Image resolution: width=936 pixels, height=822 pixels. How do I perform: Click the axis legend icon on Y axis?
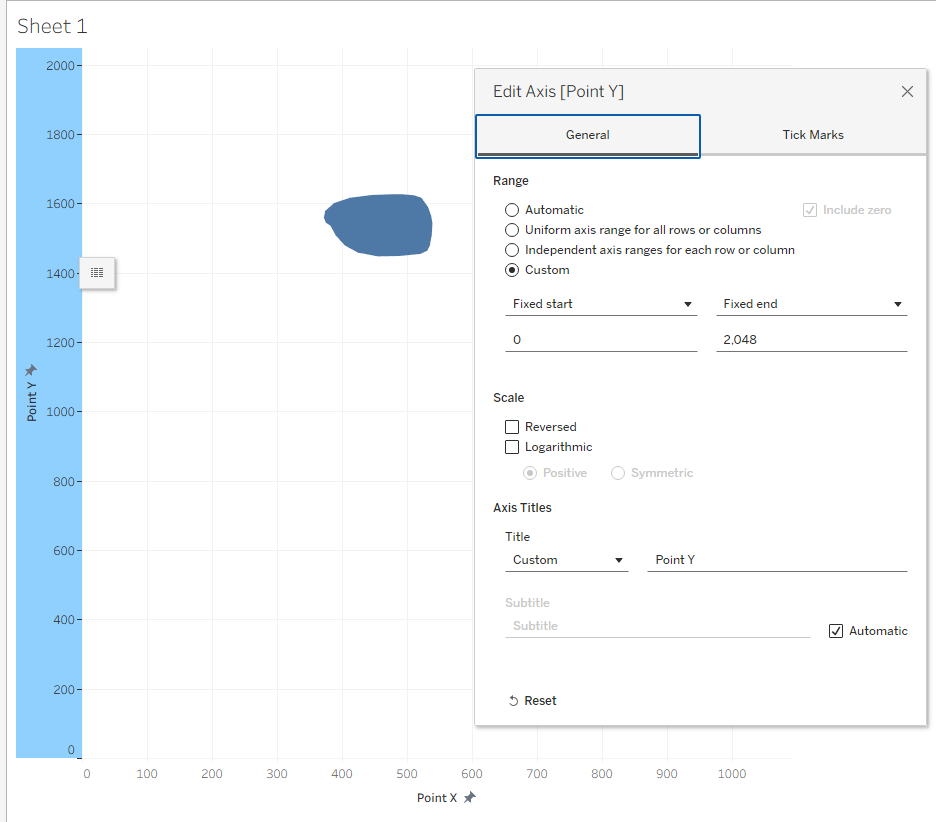click(97, 272)
